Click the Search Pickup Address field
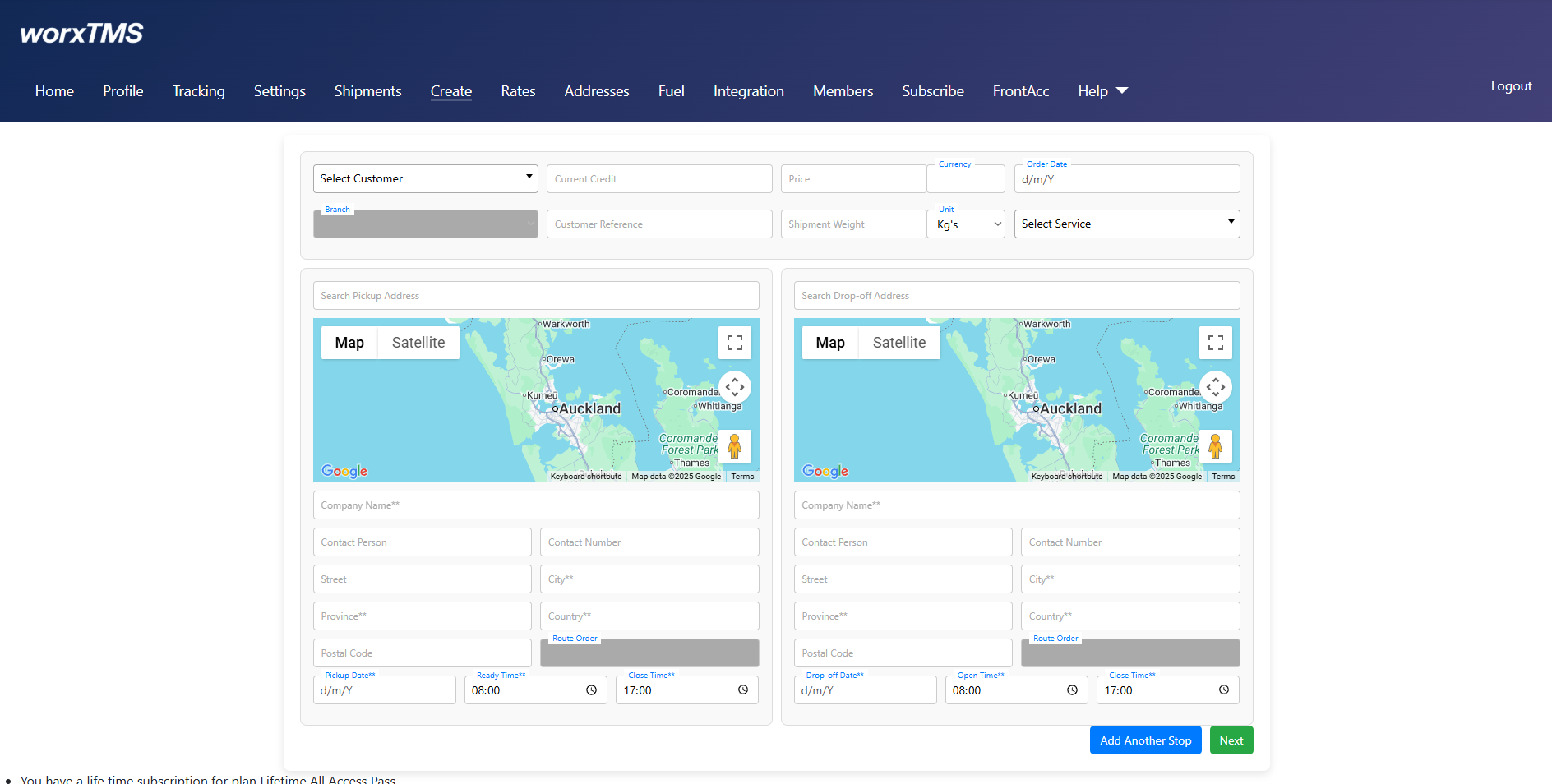The width and height of the screenshot is (1552, 784). (535, 295)
